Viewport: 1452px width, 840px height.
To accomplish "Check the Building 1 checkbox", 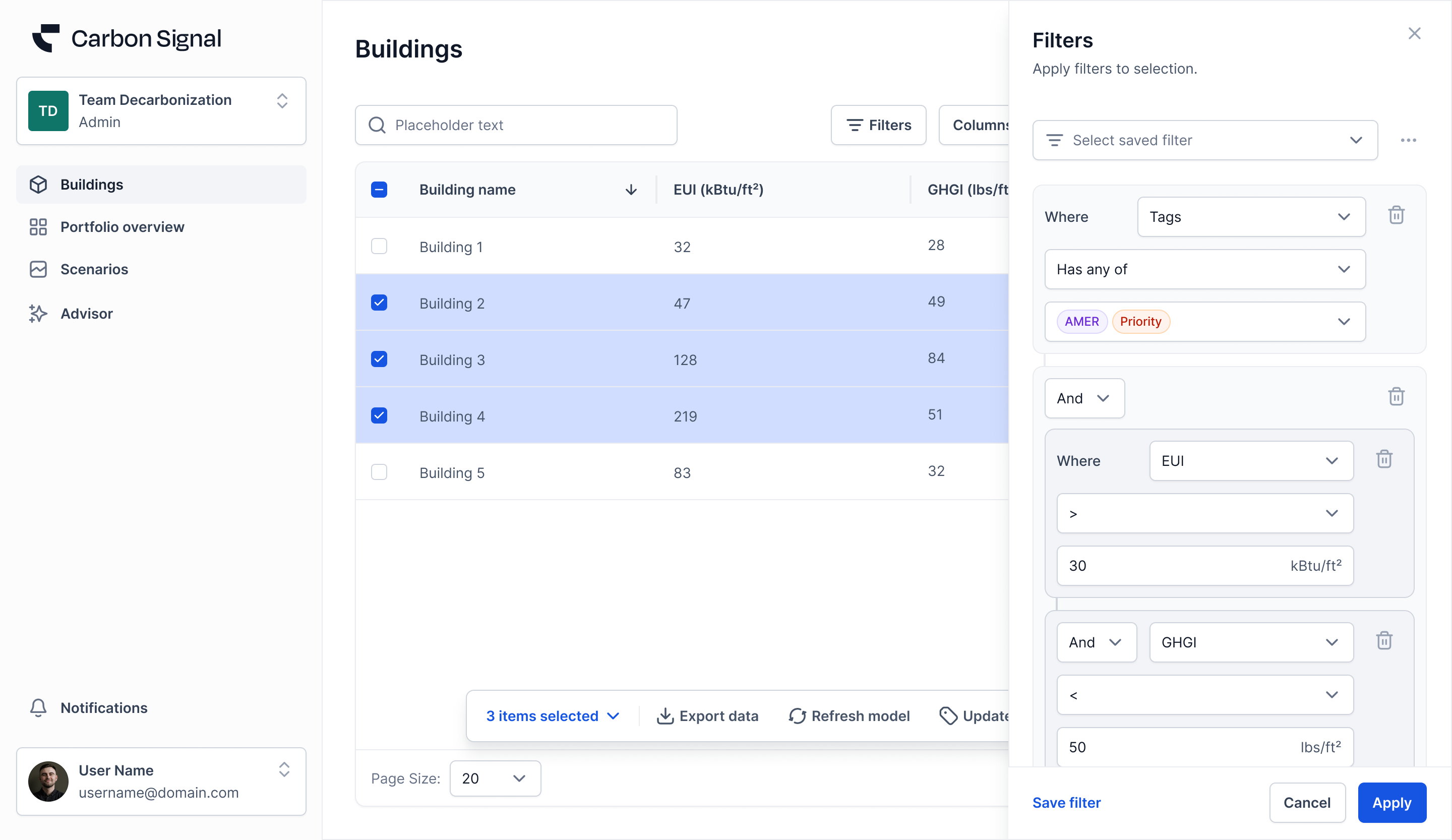I will [379, 246].
